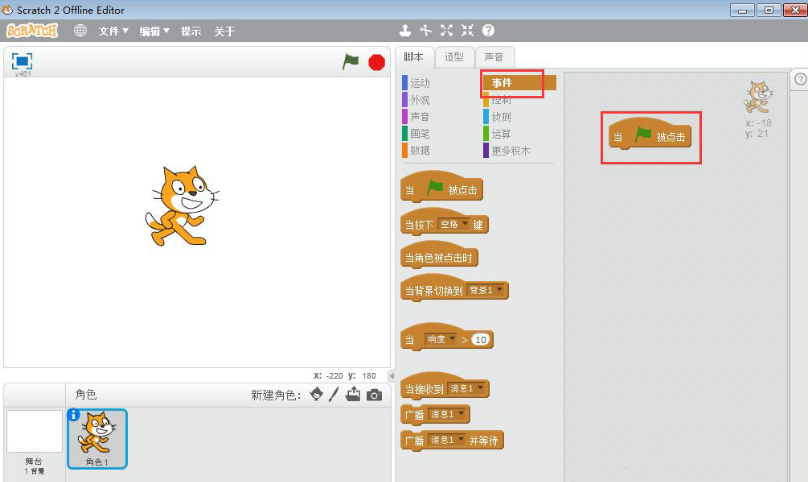This screenshot has height=482, width=808.
Task: Upload sprite from file icon
Action: click(353, 394)
